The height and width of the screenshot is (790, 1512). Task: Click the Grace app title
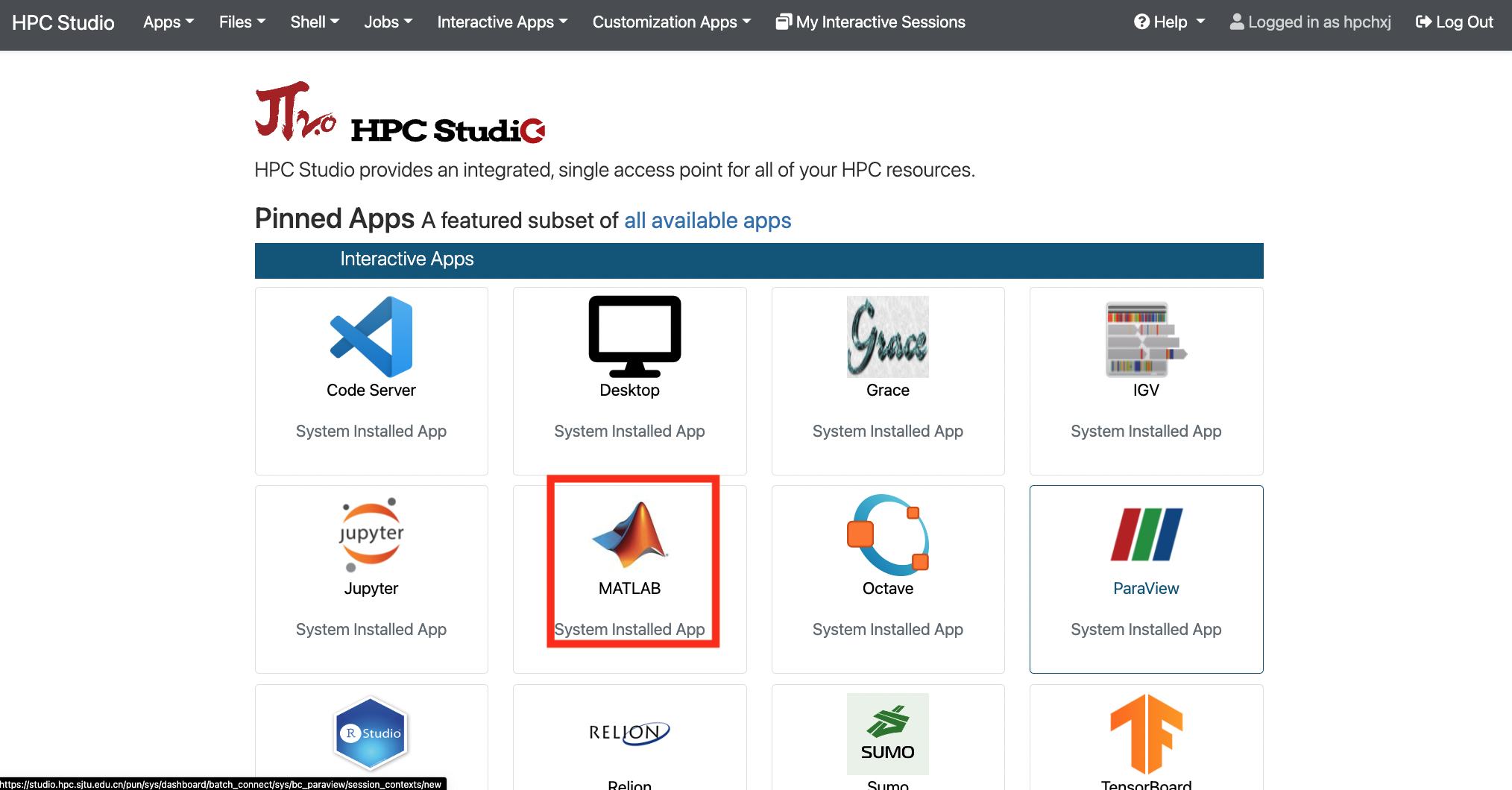point(887,391)
